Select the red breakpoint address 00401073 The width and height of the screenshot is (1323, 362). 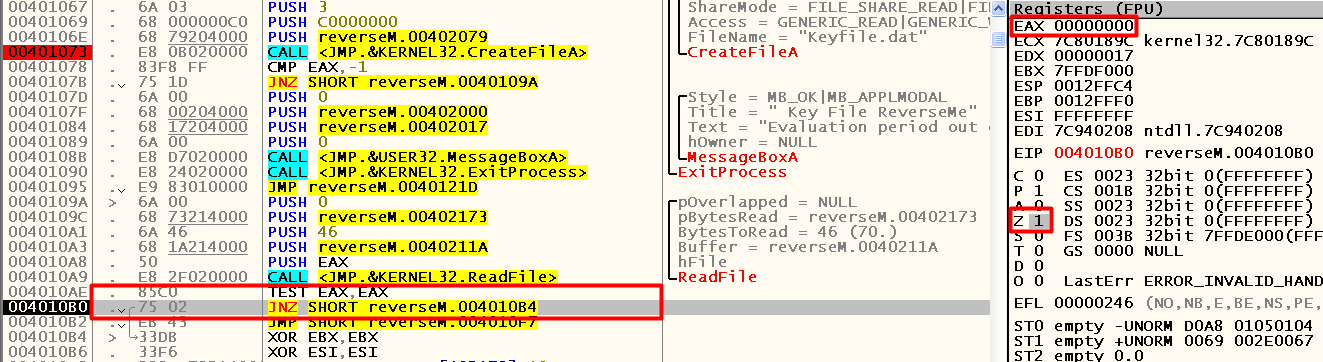tap(46, 52)
